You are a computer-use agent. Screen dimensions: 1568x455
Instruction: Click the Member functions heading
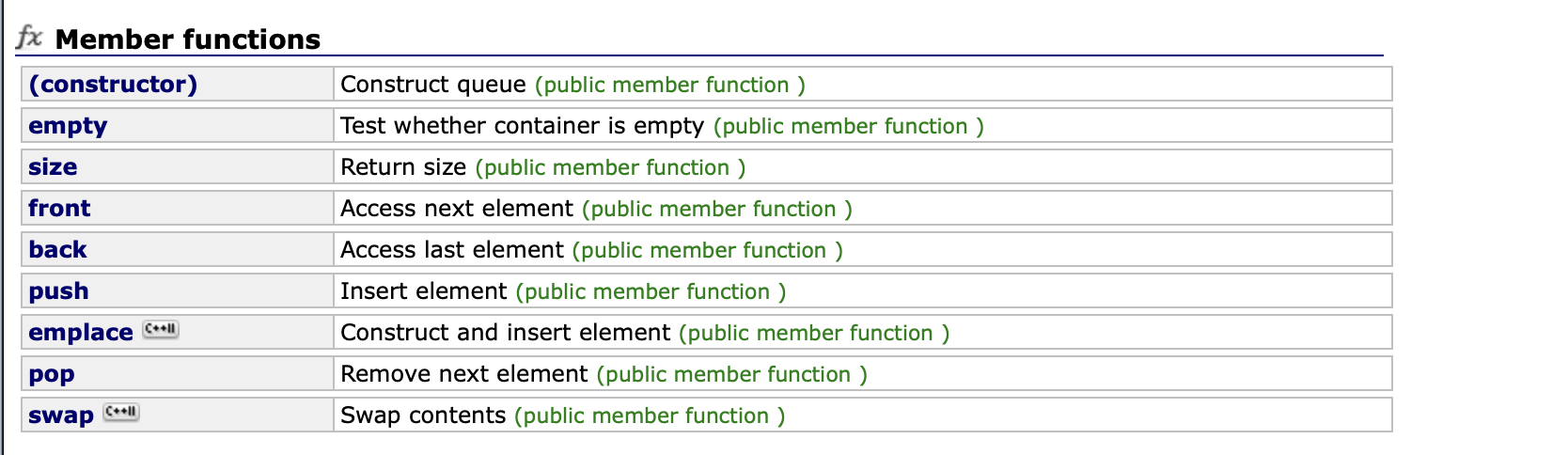click(x=188, y=39)
